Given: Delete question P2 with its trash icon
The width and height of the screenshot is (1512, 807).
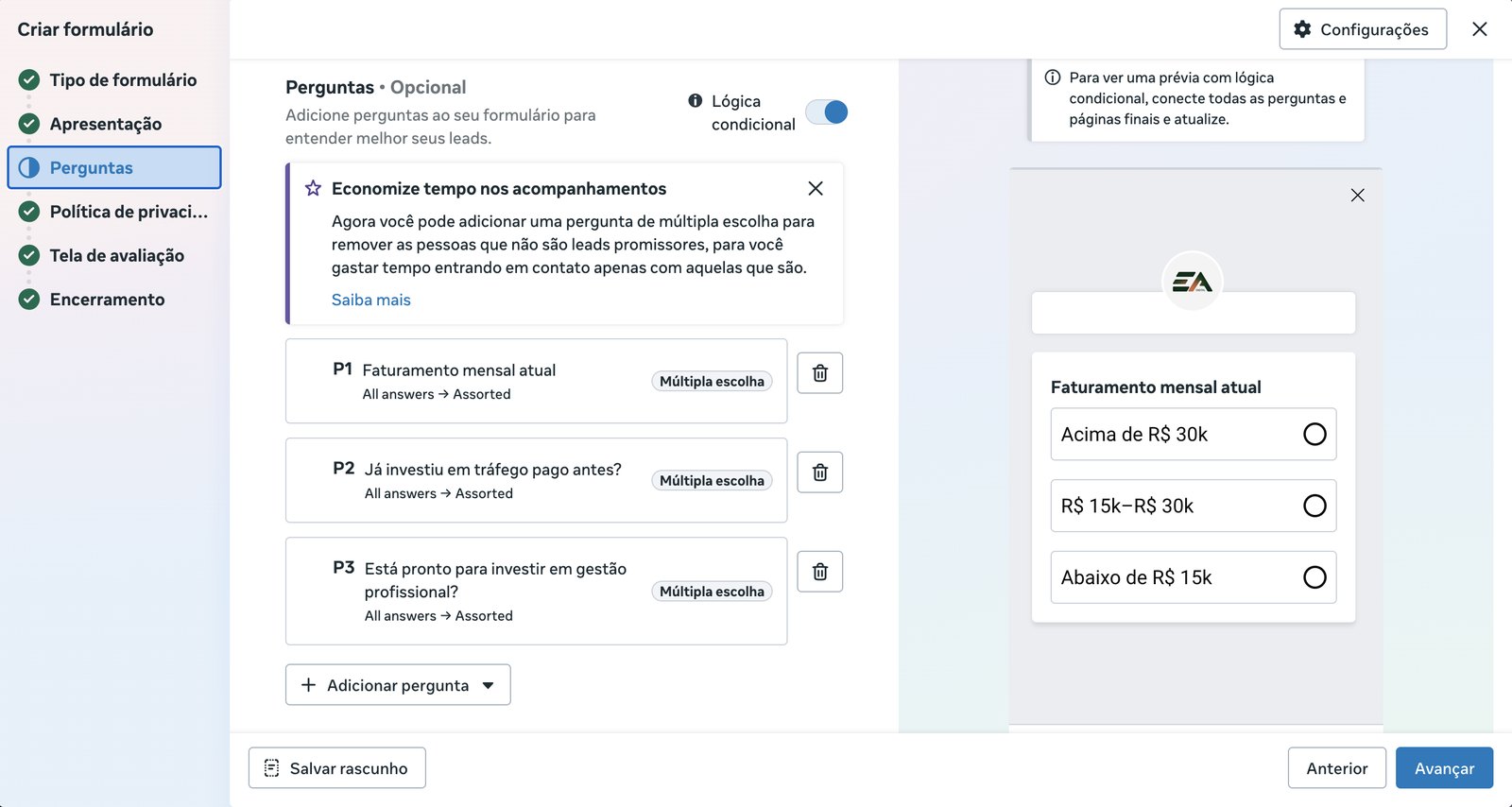Looking at the screenshot, I should tap(820, 472).
